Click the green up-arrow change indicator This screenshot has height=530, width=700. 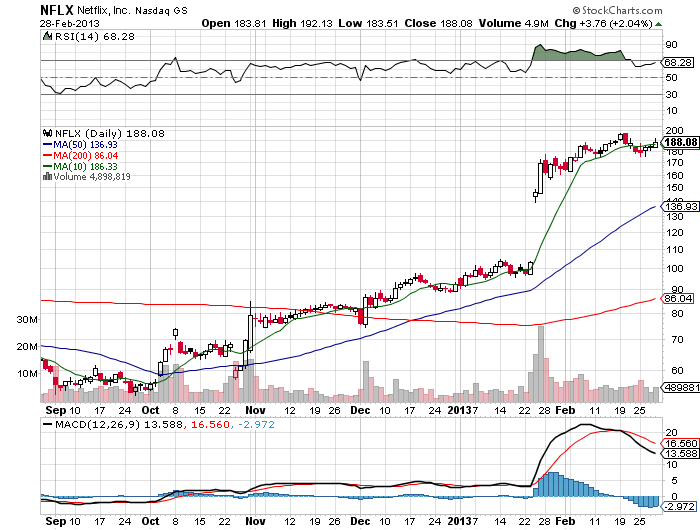click(658, 24)
